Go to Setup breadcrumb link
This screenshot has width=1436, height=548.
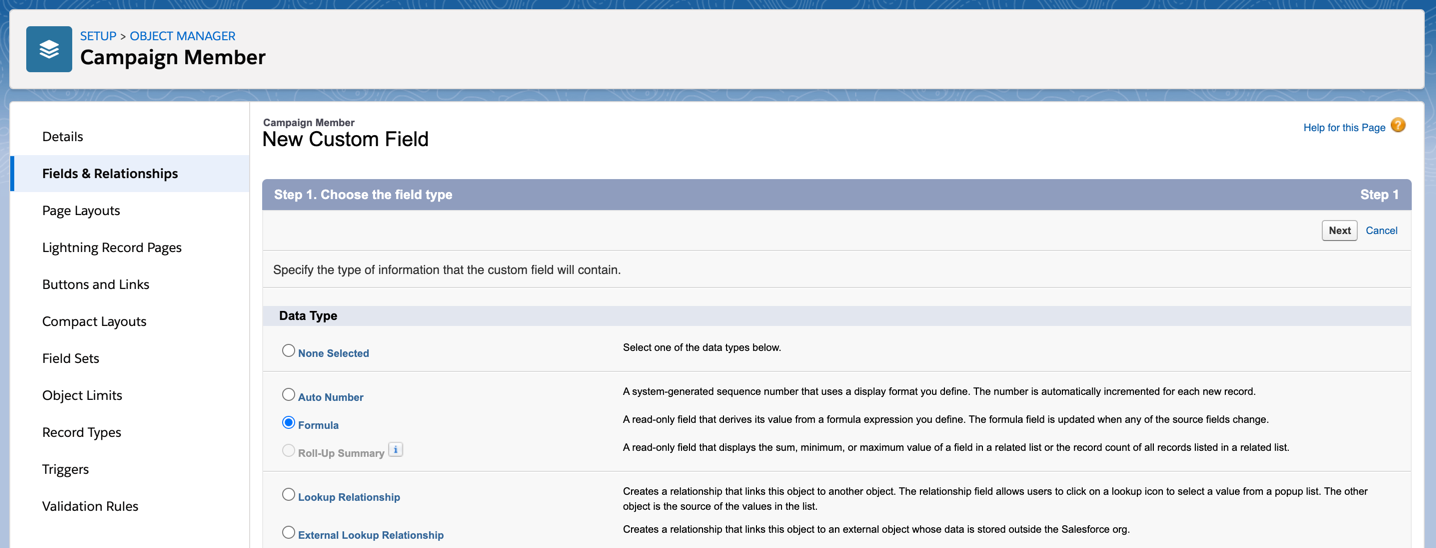(x=98, y=36)
